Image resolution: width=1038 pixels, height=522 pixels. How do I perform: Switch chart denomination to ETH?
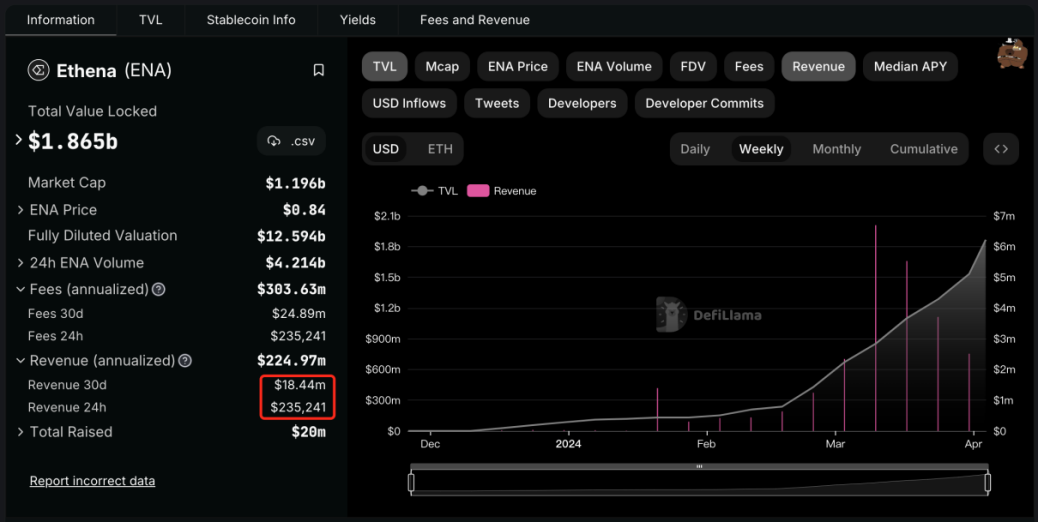[x=440, y=149]
